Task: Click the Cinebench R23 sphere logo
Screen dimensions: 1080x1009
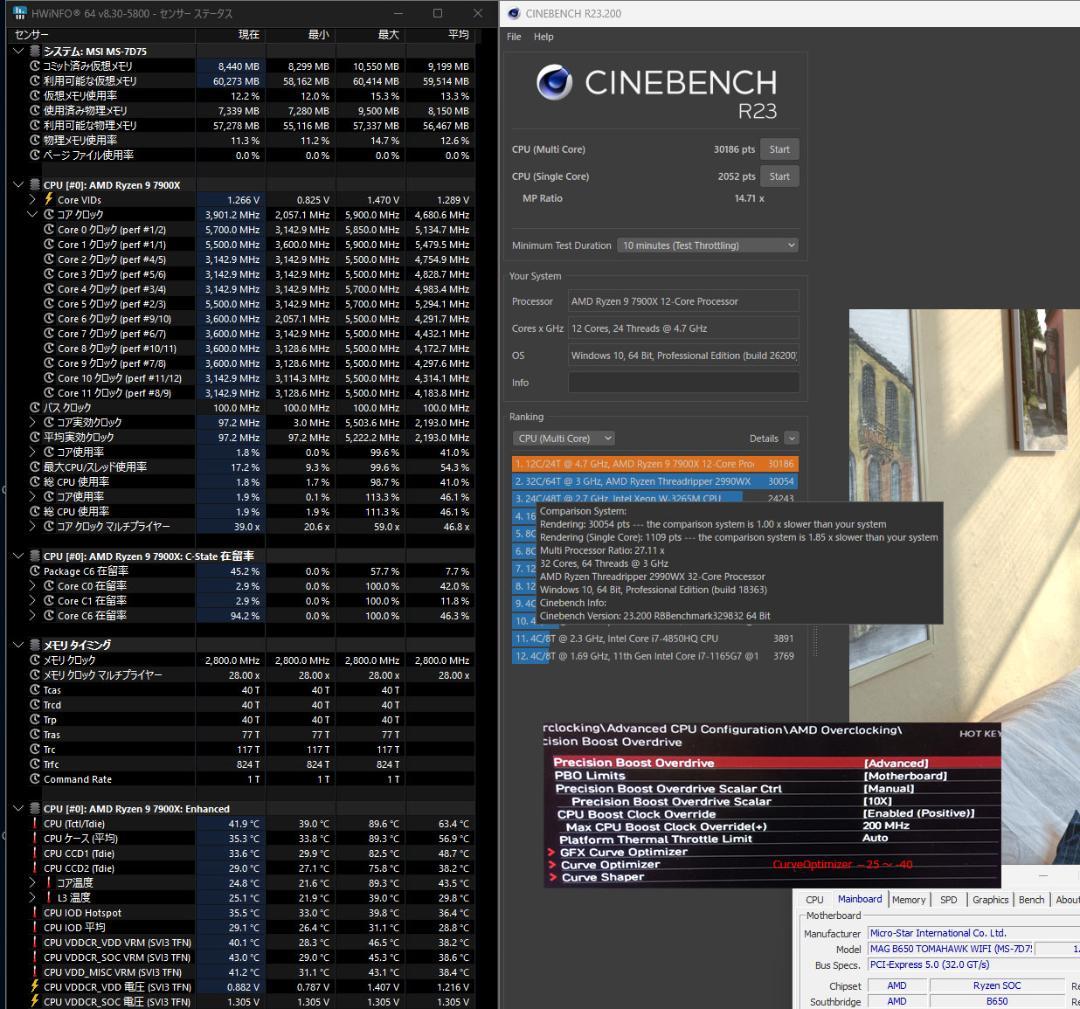Action: [x=554, y=82]
